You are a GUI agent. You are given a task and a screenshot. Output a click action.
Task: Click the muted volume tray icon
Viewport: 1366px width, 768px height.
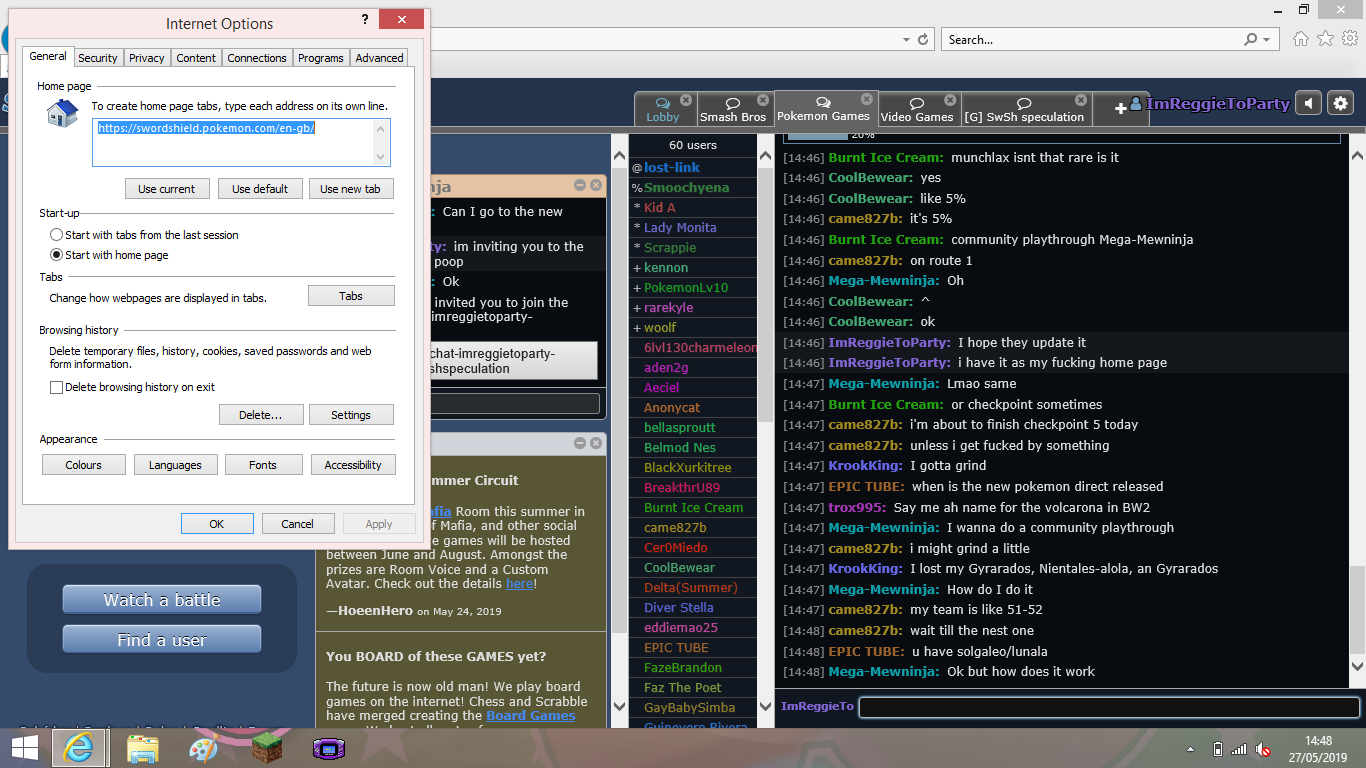[1263, 749]
